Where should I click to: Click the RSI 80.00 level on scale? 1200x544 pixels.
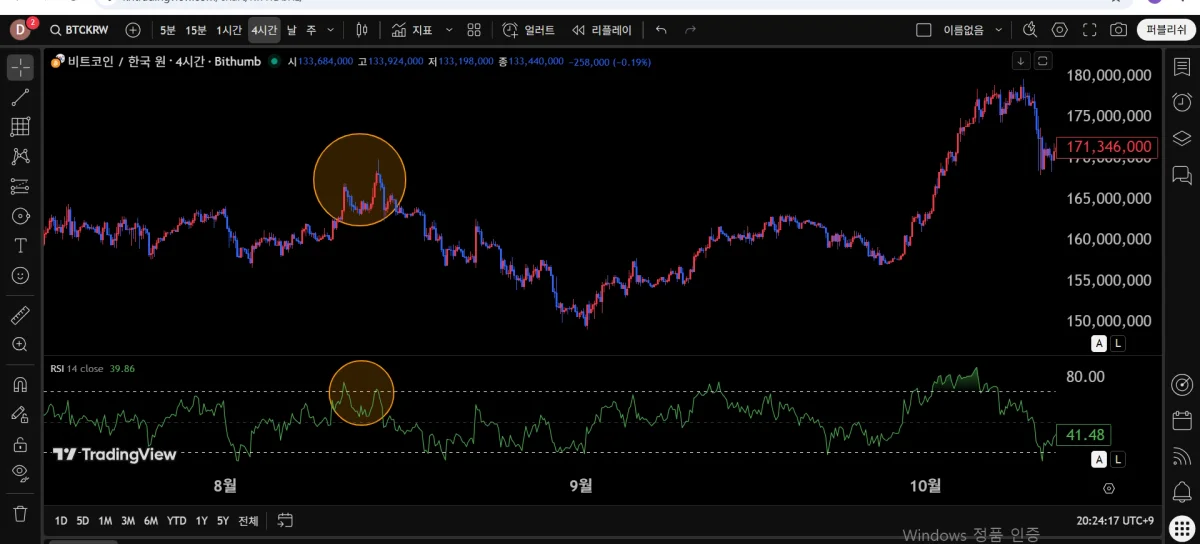click(1085, 376)
